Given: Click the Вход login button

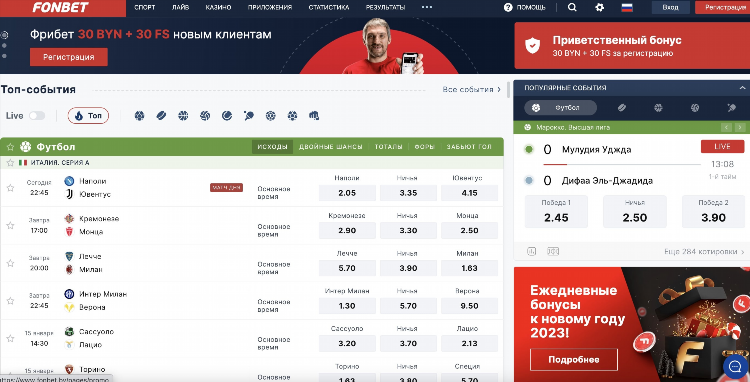Looking at the screenshot, I should pos(670,8).
